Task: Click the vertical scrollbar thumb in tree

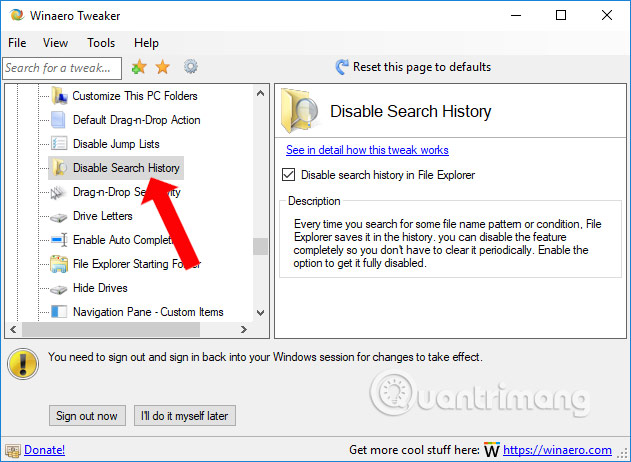Action: point(260,246)
